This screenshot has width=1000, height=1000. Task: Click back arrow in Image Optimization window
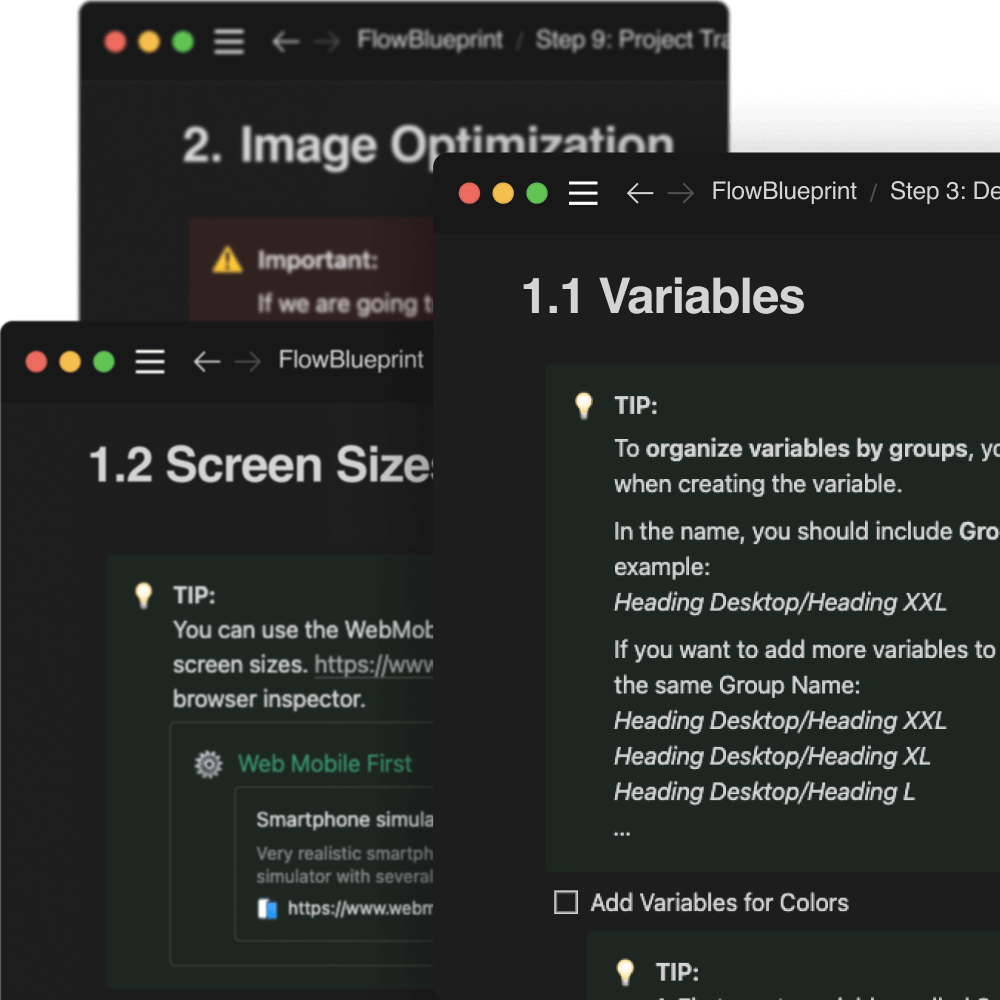click(x=286, y=41)
